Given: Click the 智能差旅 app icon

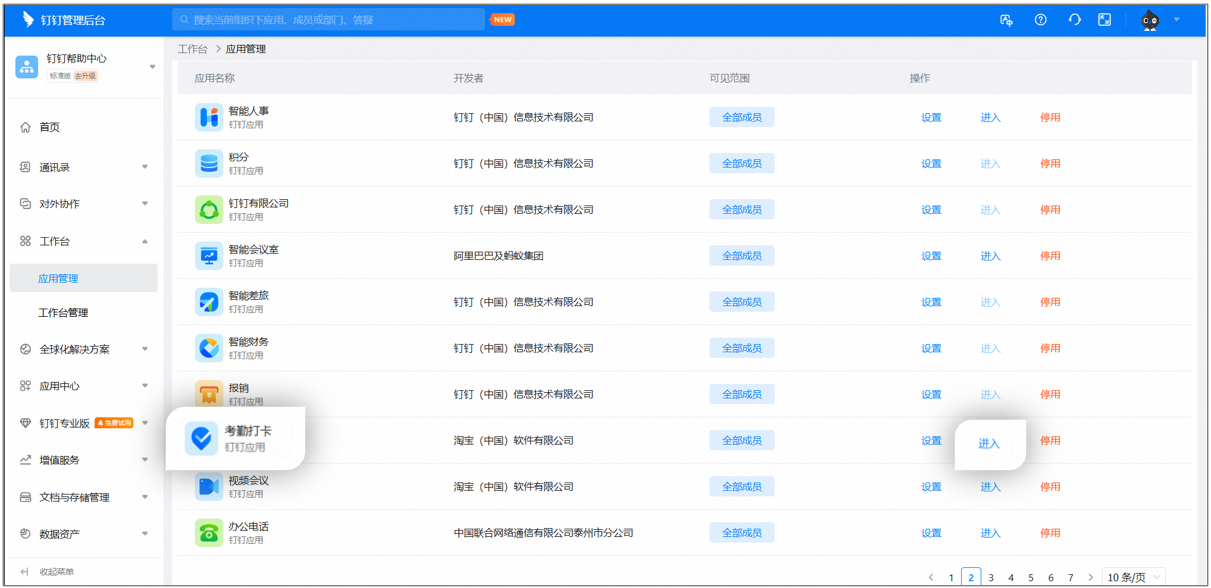Looking at the screenshot, I should click(x=208, y=301).
